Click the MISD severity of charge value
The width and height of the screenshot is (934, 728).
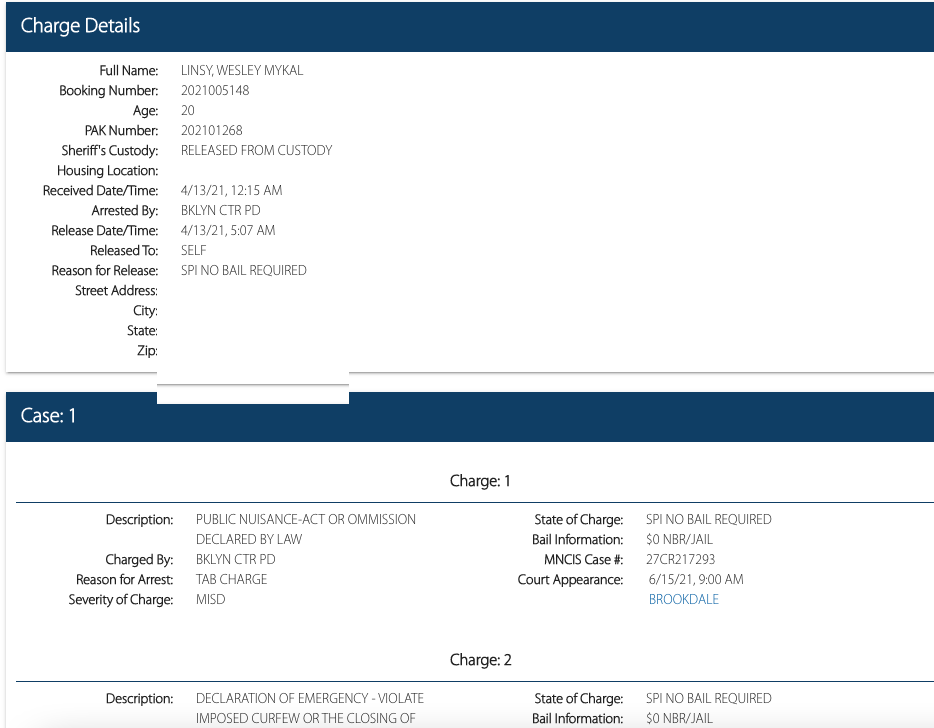point(210,600)
